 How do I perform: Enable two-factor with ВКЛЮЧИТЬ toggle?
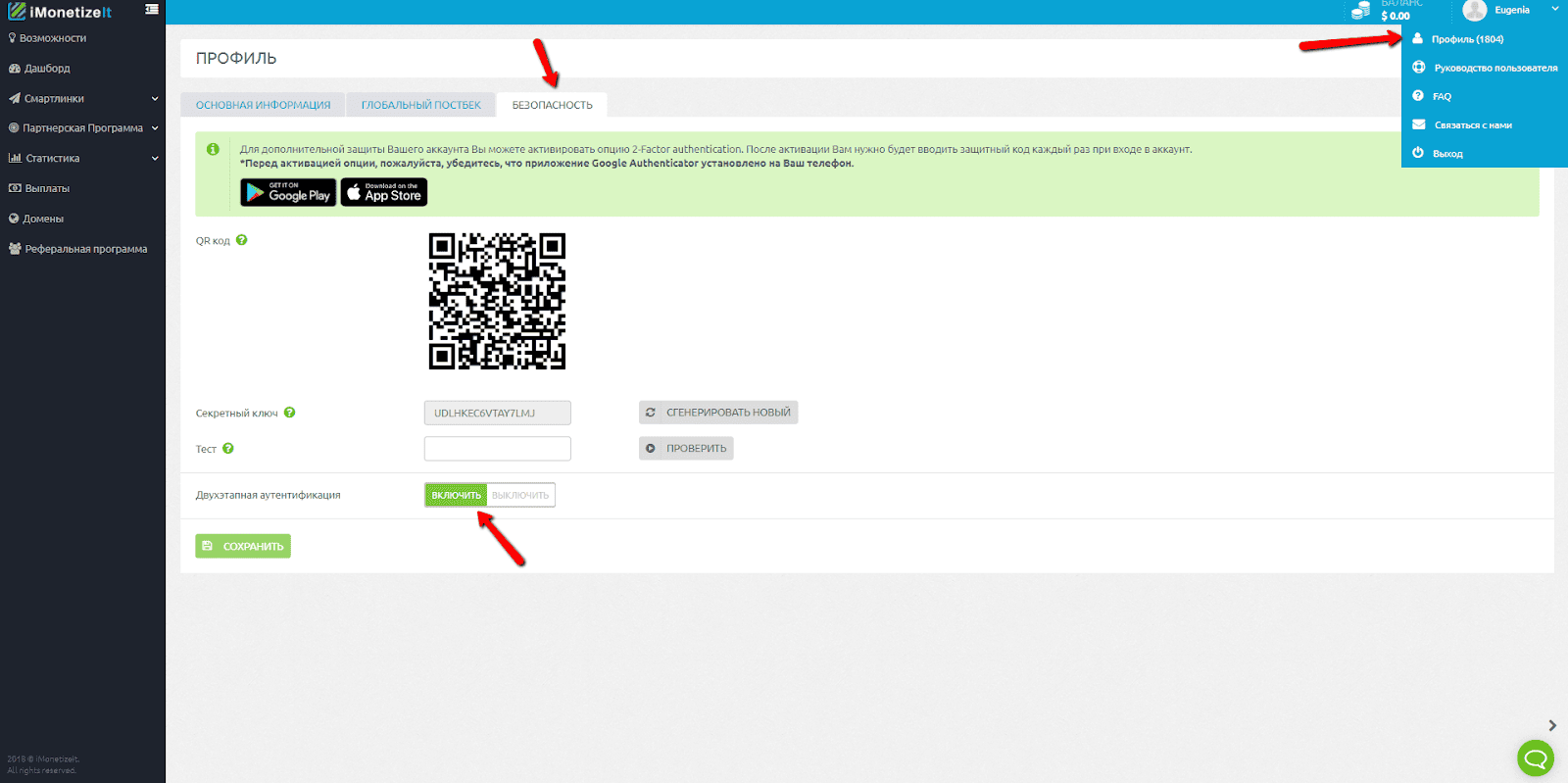point(456,495)
